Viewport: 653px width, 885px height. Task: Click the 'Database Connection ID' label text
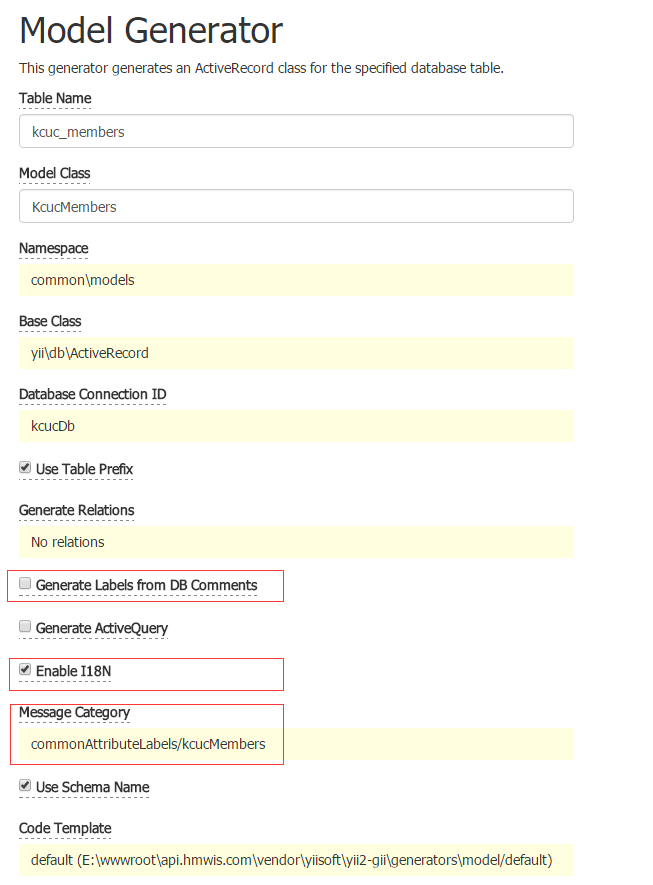93,394
